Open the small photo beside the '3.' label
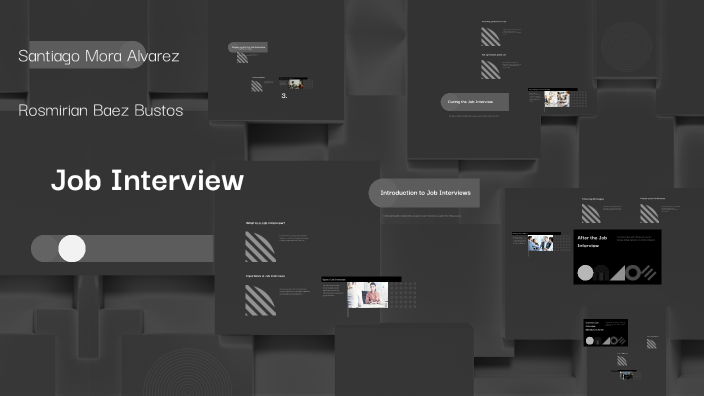The image size is (704, 396). tap(295, 84)
